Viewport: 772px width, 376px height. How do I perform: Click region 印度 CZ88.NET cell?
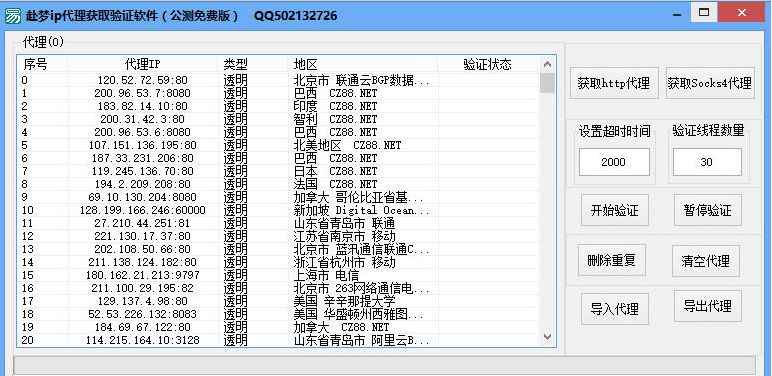[x=335, y=106]
